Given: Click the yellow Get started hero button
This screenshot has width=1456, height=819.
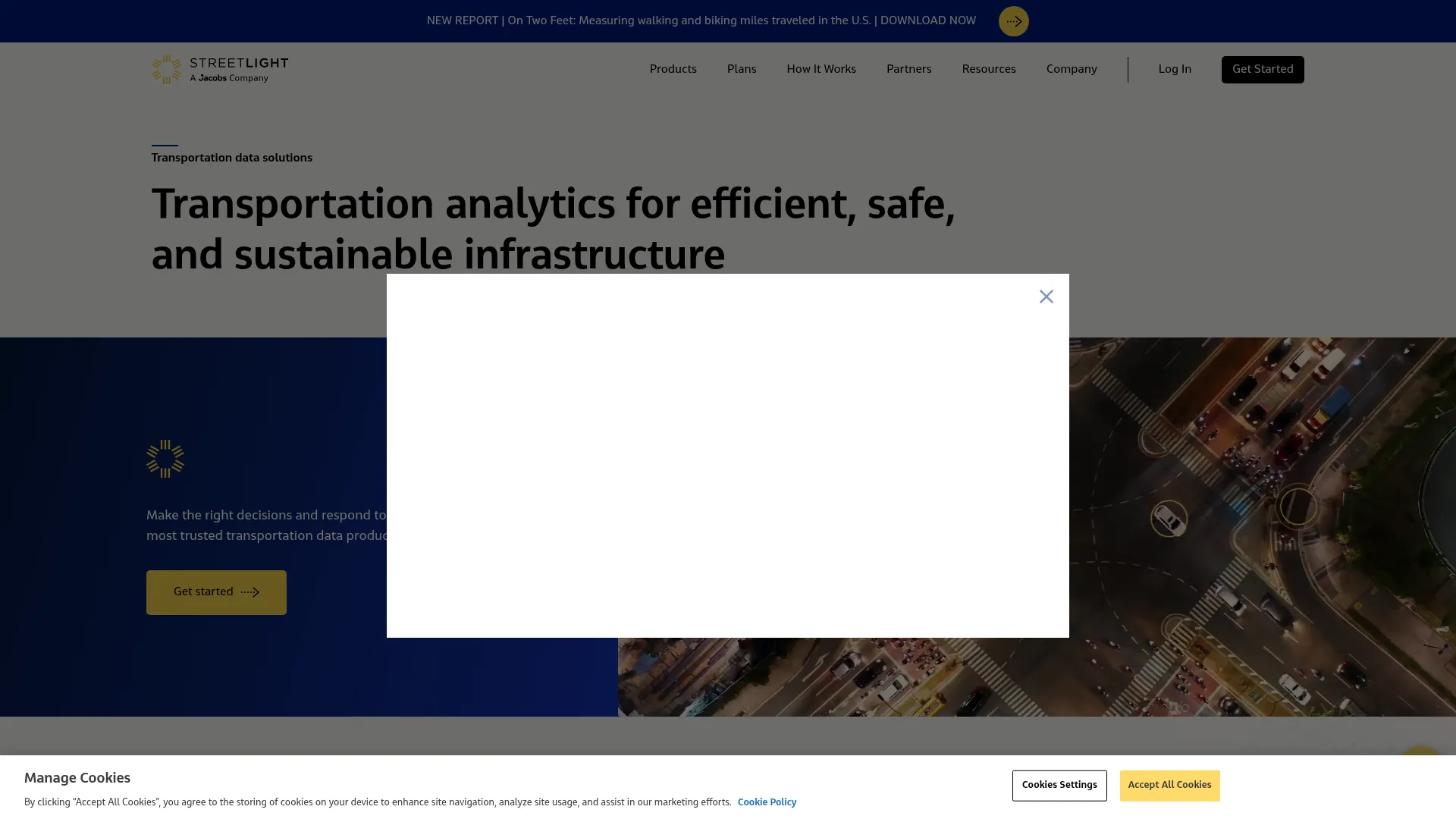Looking at the screenshot, I should (x=216, y=592).
